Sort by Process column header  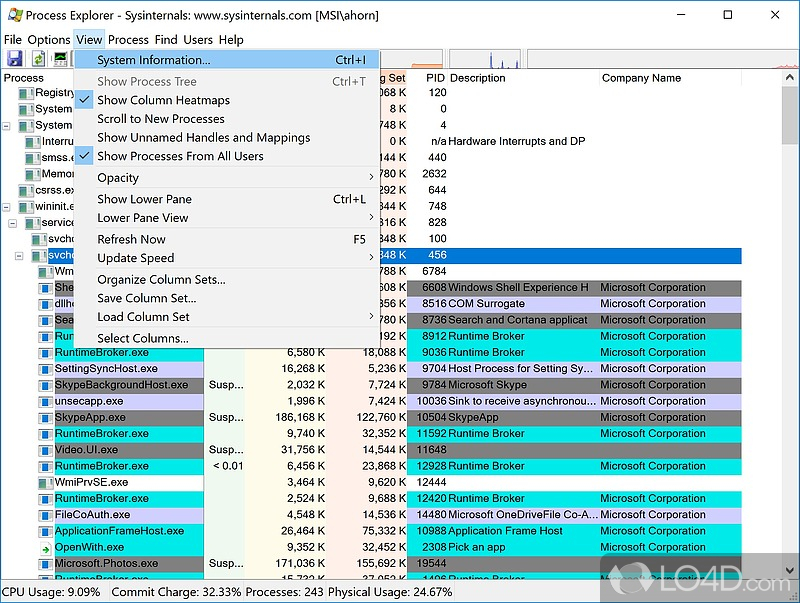37,78
